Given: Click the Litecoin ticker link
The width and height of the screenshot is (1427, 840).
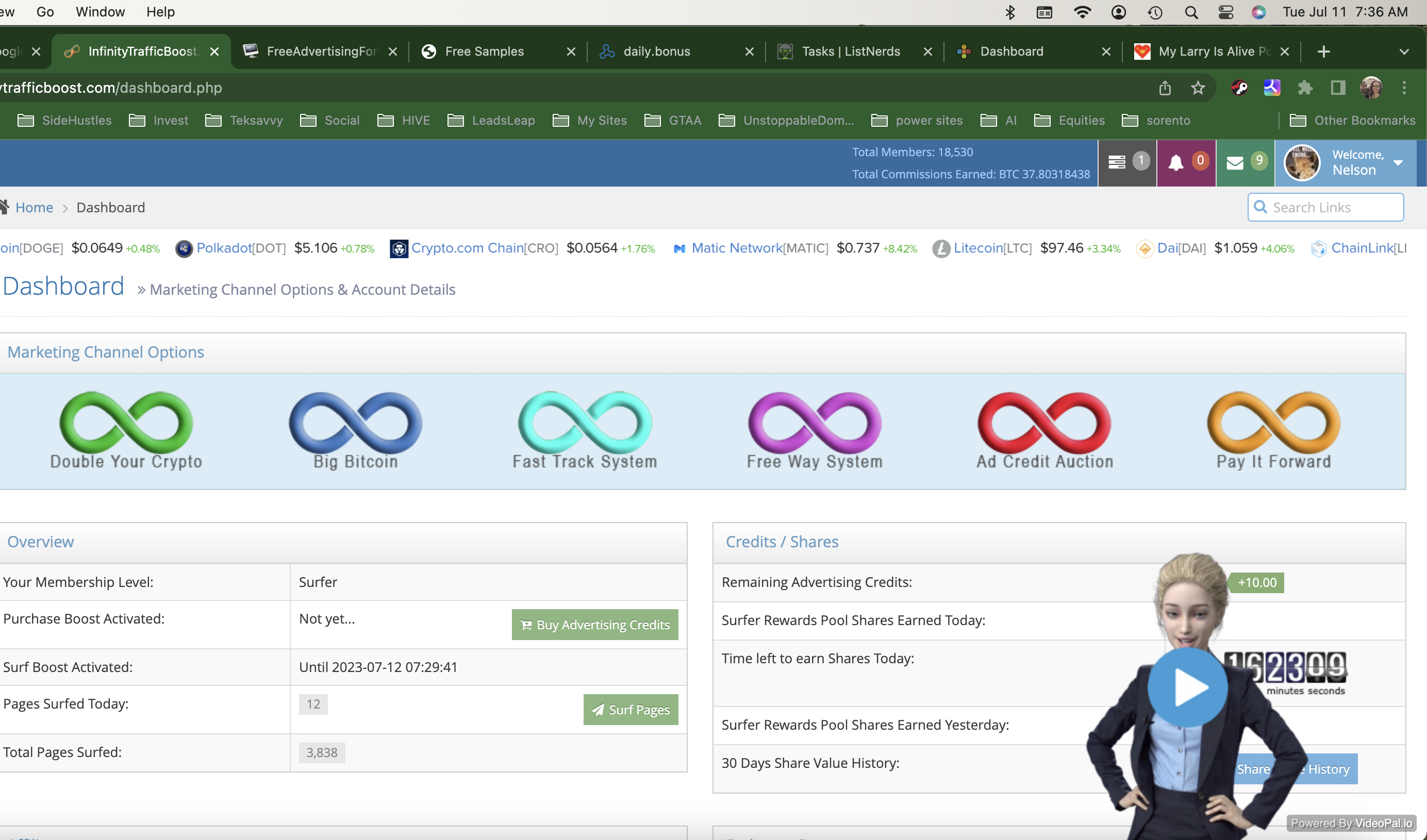Looking at the screenshot, I should point(978,248).
